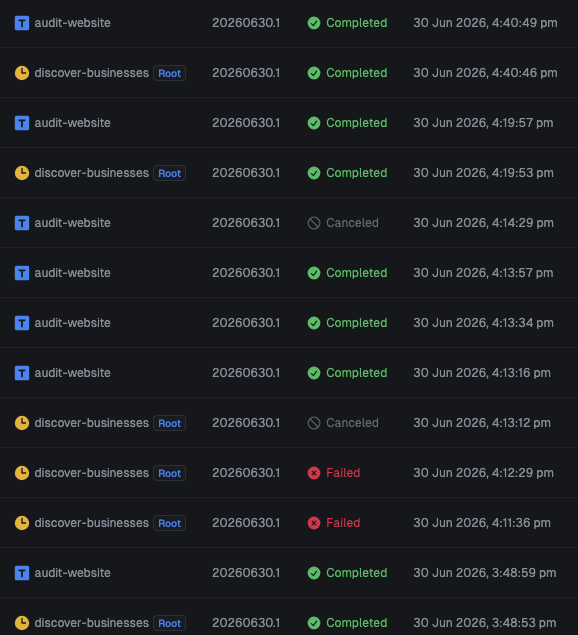Viewport: 578px width, 635px height.
Task: Click version 20260630.1 in 4:14:29 pm row
Action: (x=246, y=223)
